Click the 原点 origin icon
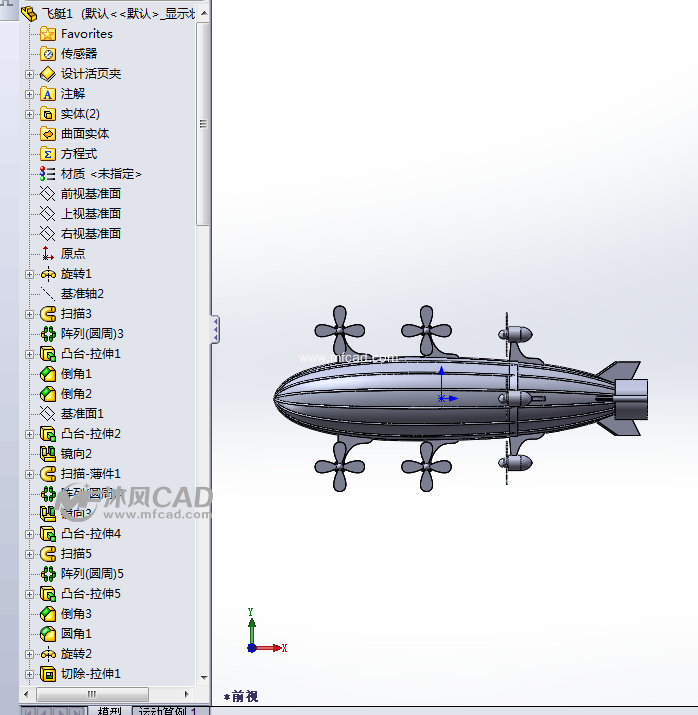This screenshot has width=698, height=715. coord(48,254)
